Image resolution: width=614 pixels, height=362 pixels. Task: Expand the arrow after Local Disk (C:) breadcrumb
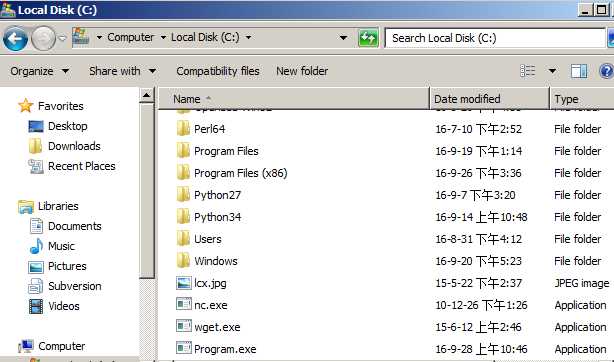point(248,38)
